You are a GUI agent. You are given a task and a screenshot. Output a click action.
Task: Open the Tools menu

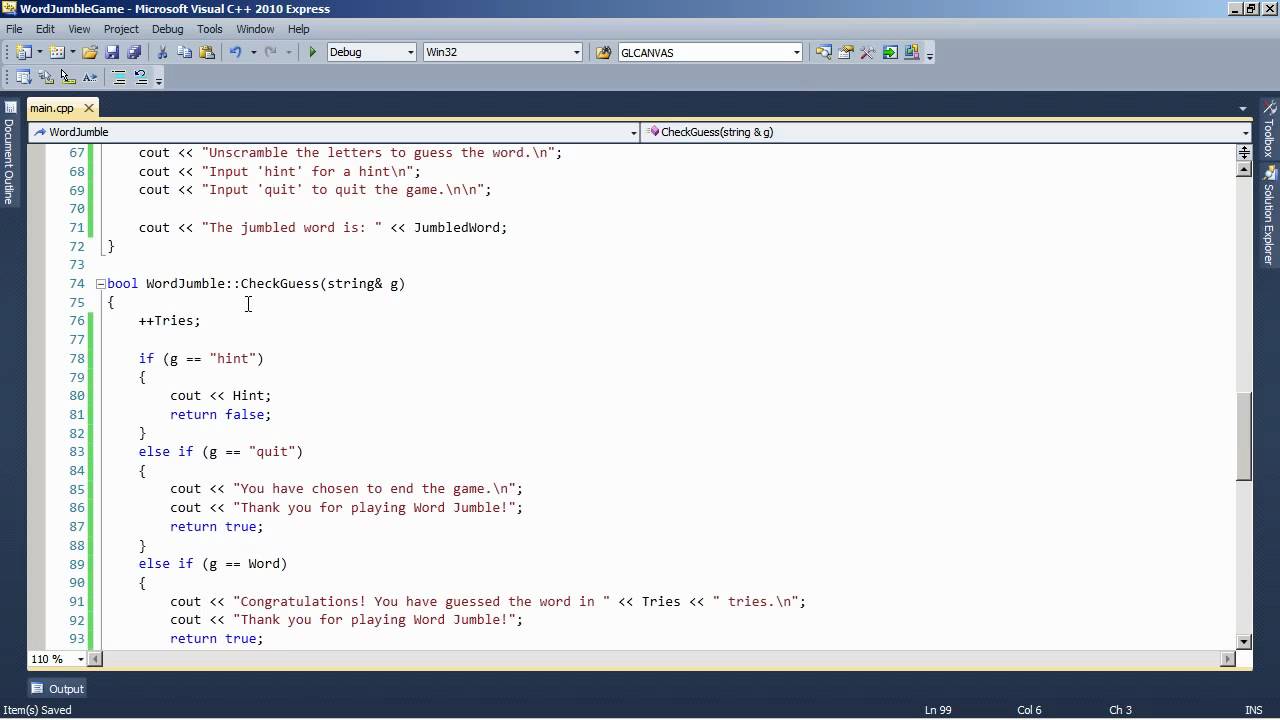[x=210, y=29]
